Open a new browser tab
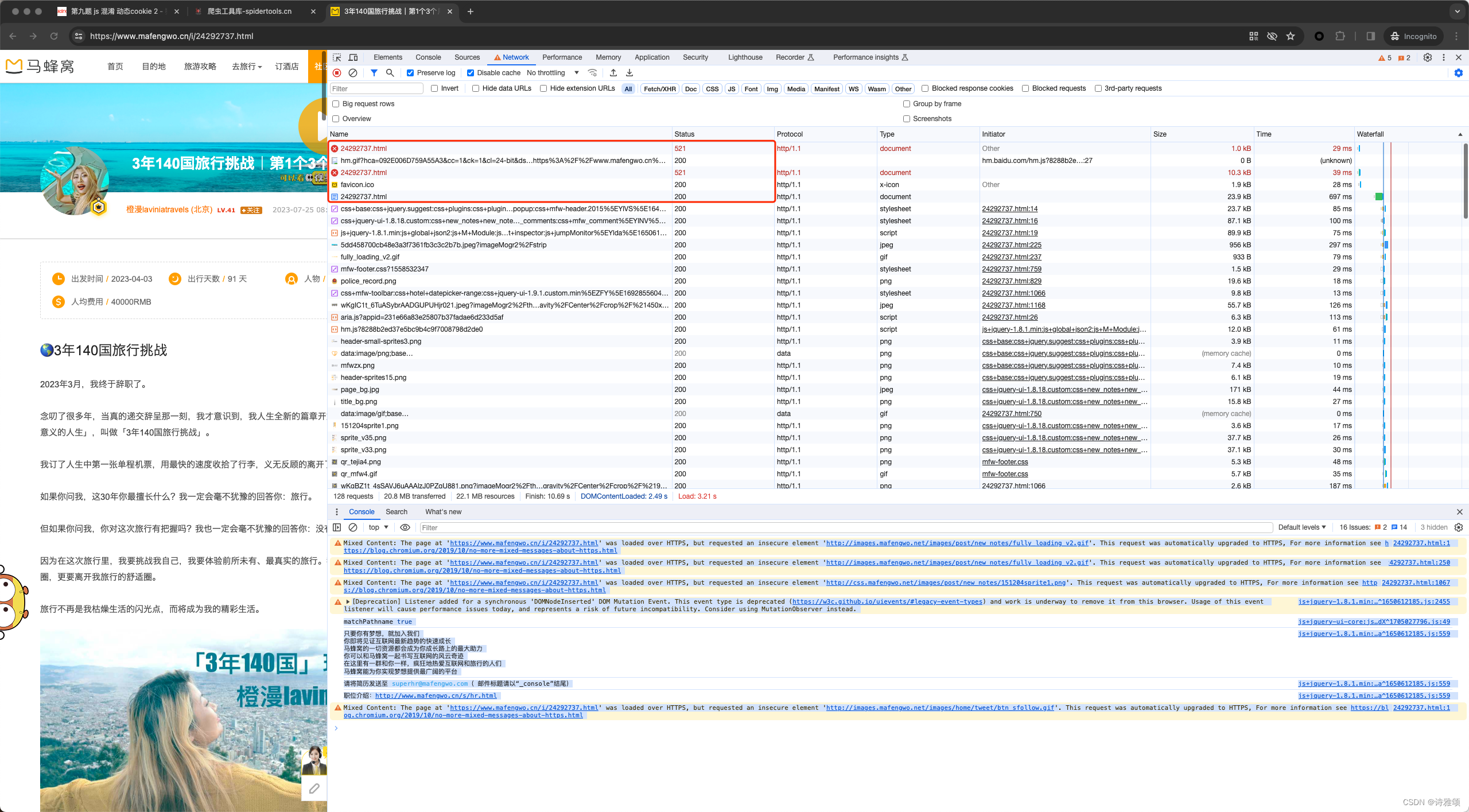The height and width of the screenshot is (812, 1469). (x=471, y=11)
